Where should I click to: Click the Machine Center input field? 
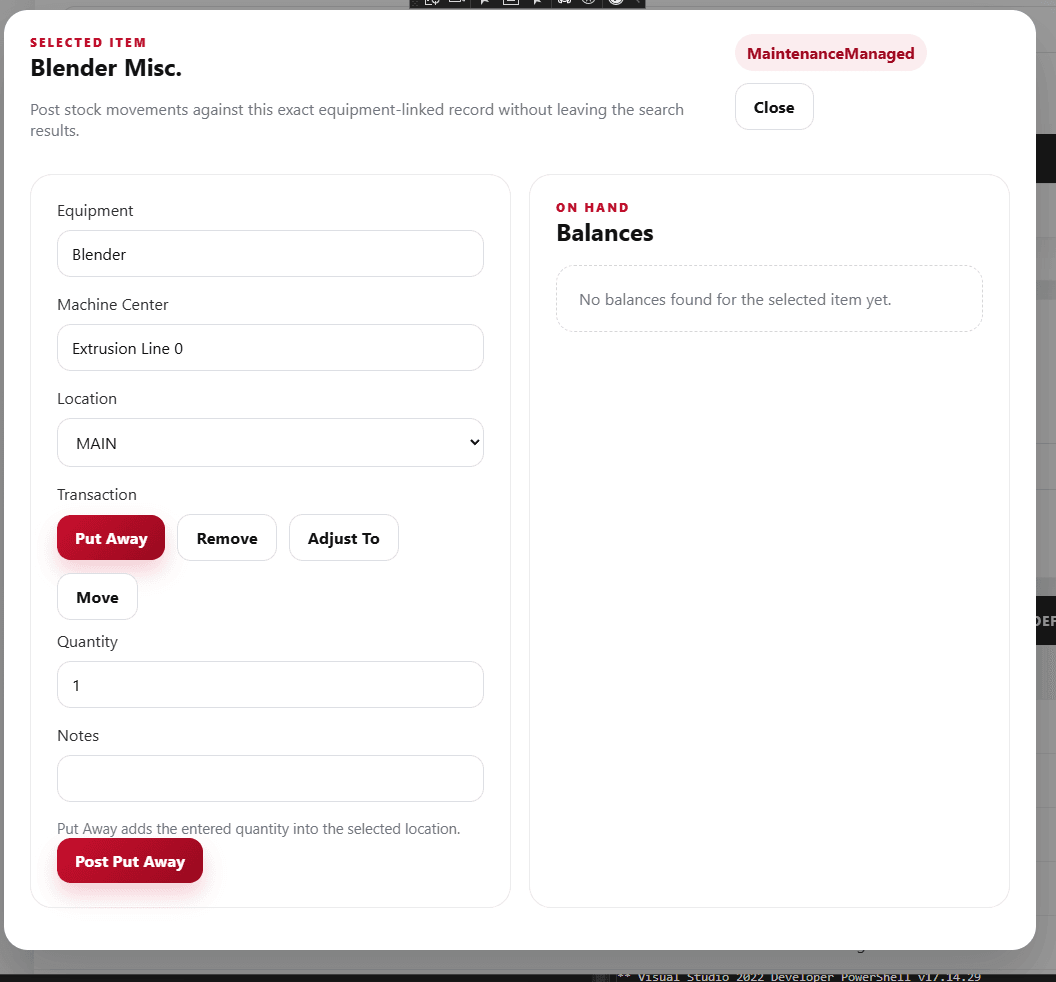[270, 348]
